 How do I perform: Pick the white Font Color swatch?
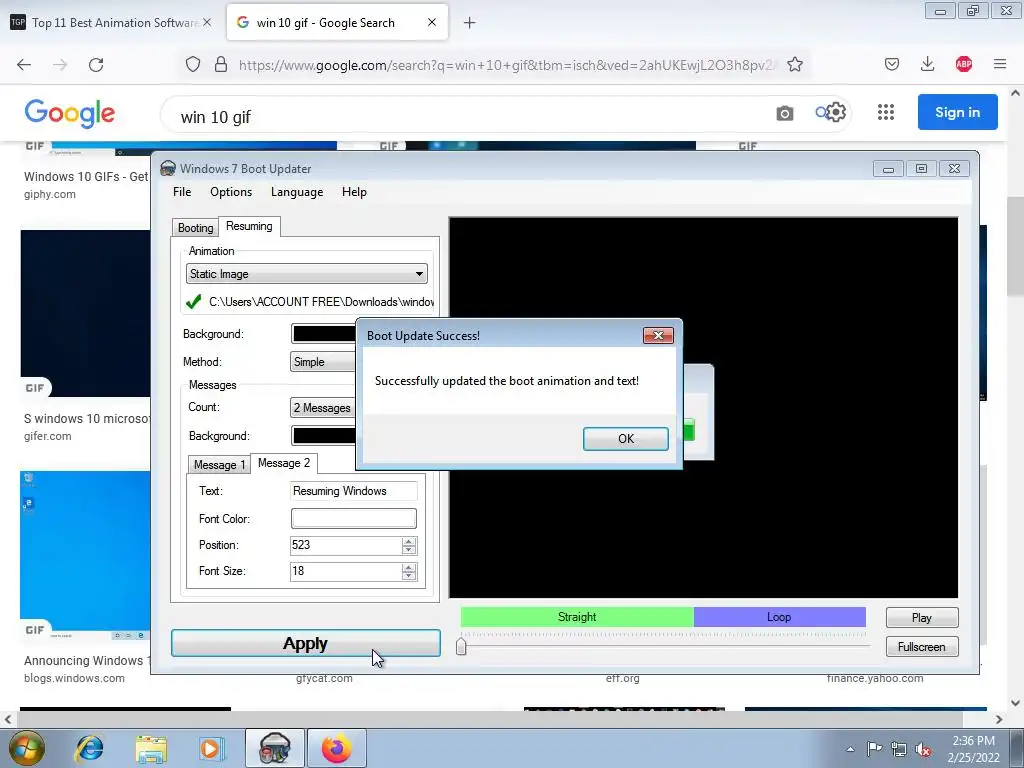[353, 519]
